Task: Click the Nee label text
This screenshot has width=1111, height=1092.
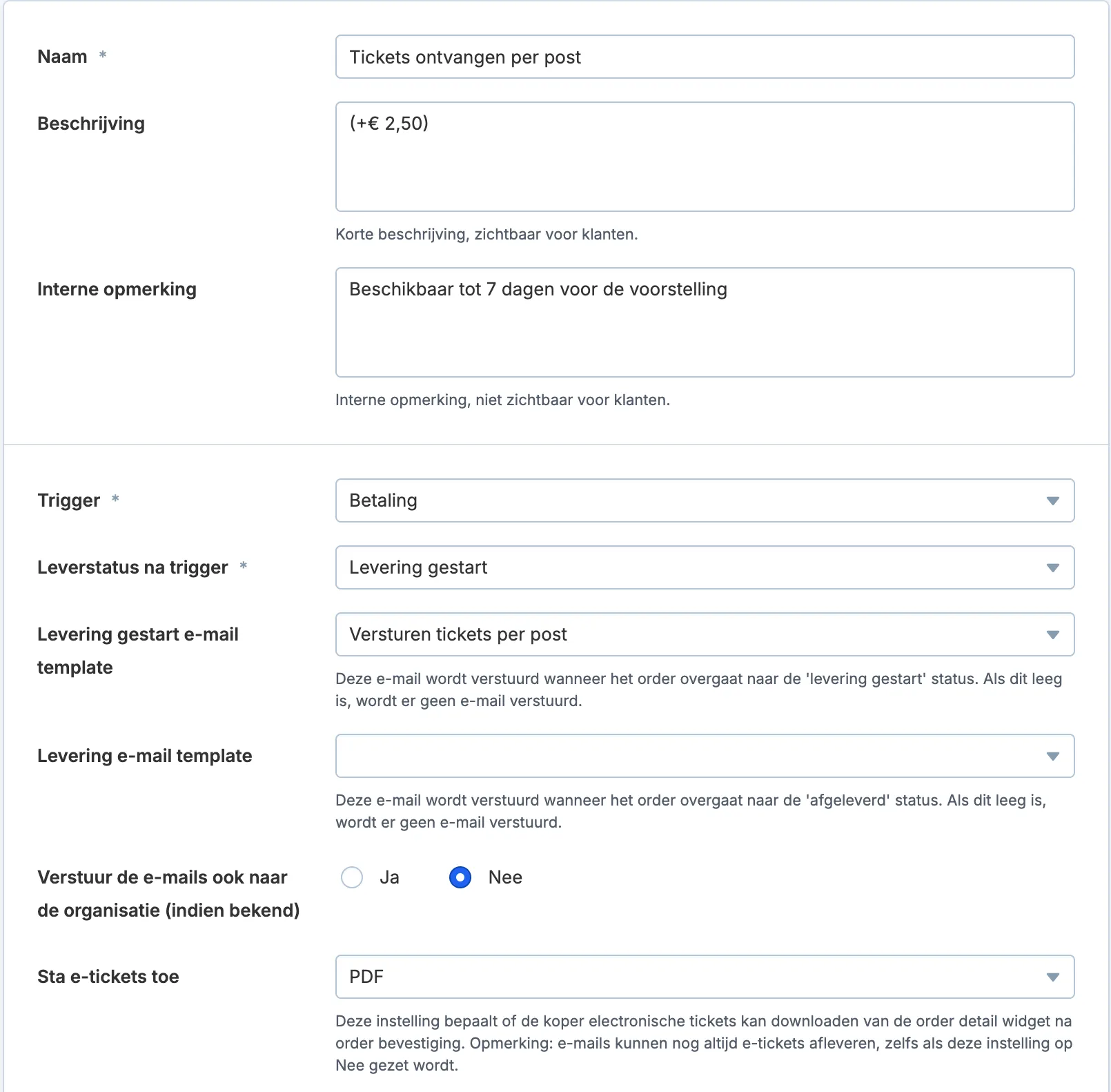Action: click(505, 877)
